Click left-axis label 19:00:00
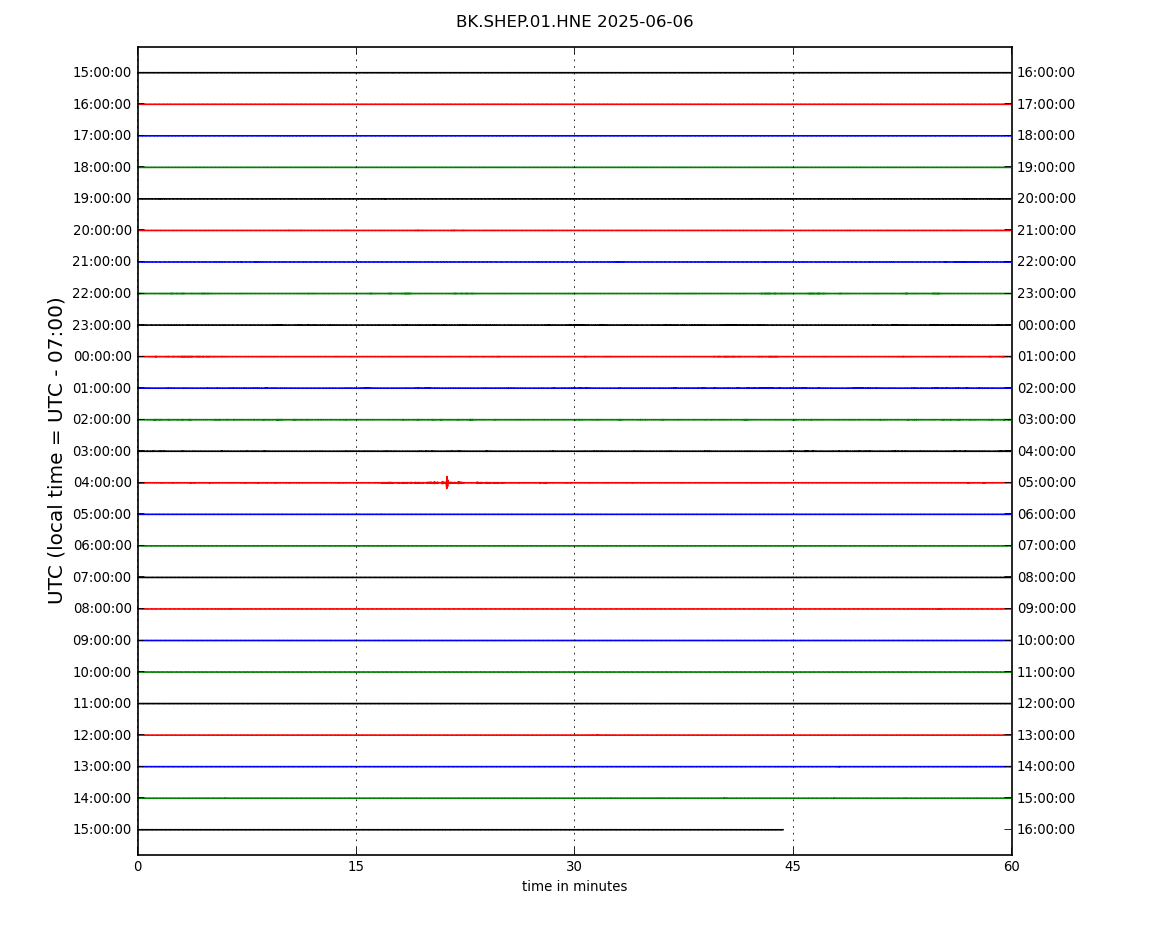The image size is (1150, 950). tap(102, 199)
